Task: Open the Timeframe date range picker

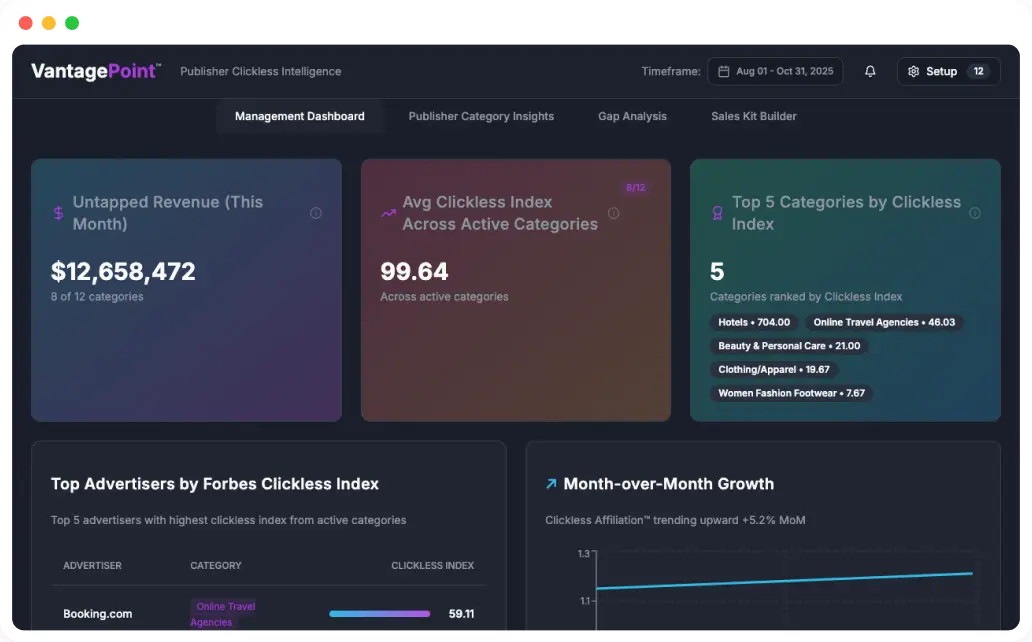Action: 775,72
